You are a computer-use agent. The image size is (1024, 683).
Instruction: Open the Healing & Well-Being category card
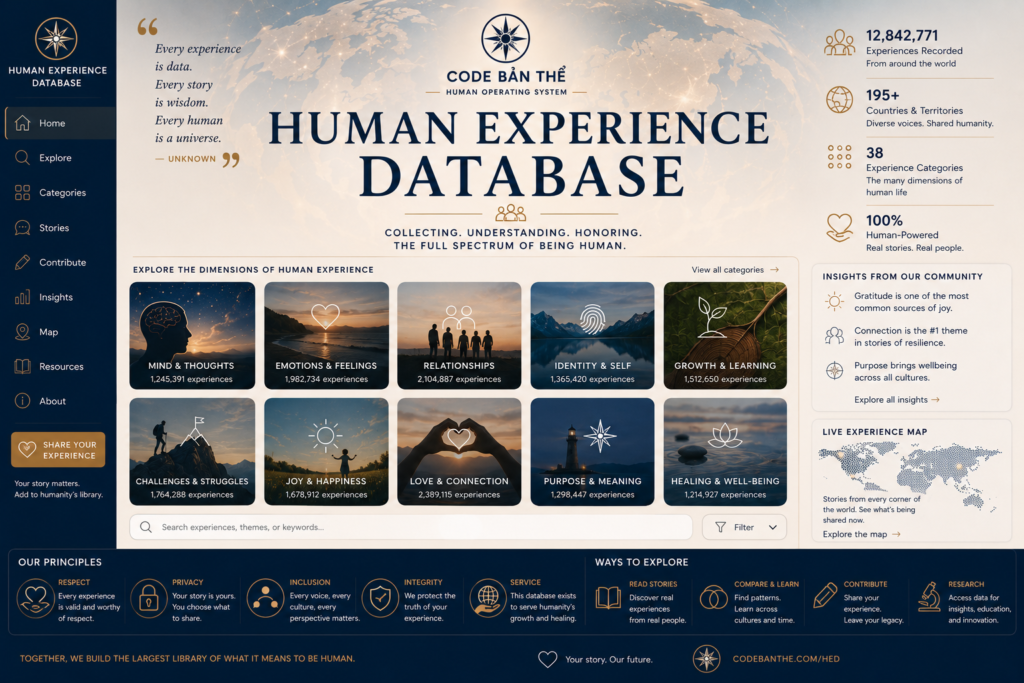coord(725,452)
